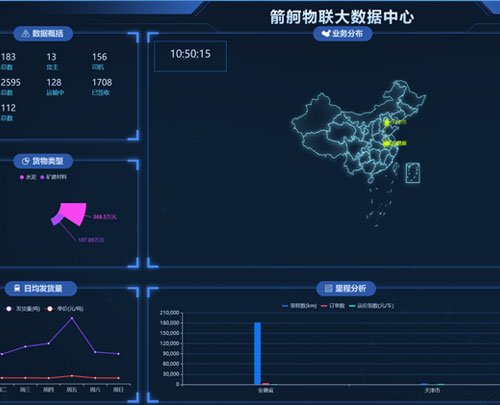Select the upper yellow marker on the China map
Image resolution: width=500 pixels, height=405 pixels.
(x=386, y=123)
